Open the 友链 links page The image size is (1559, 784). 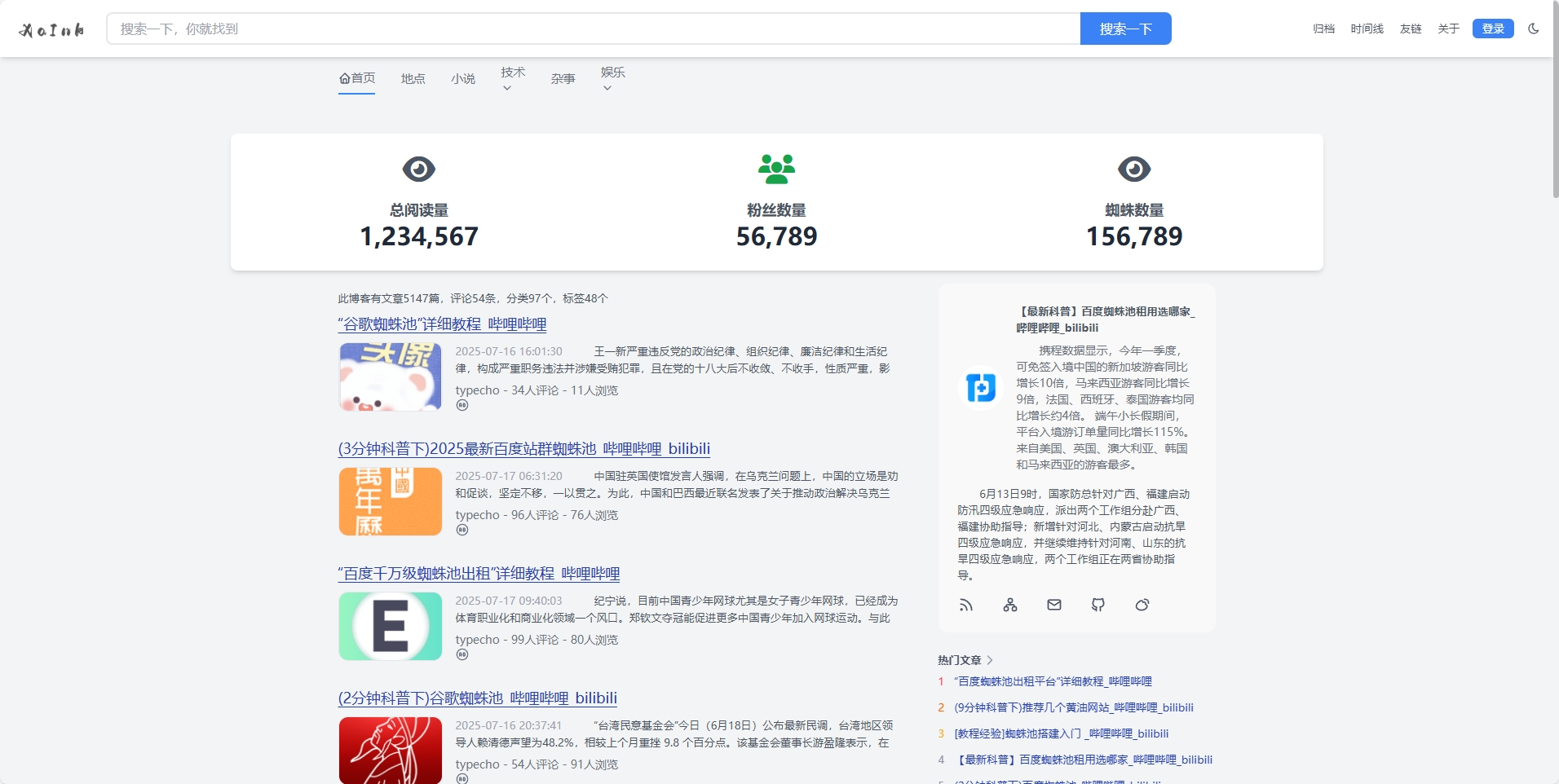coord(1411,29)
